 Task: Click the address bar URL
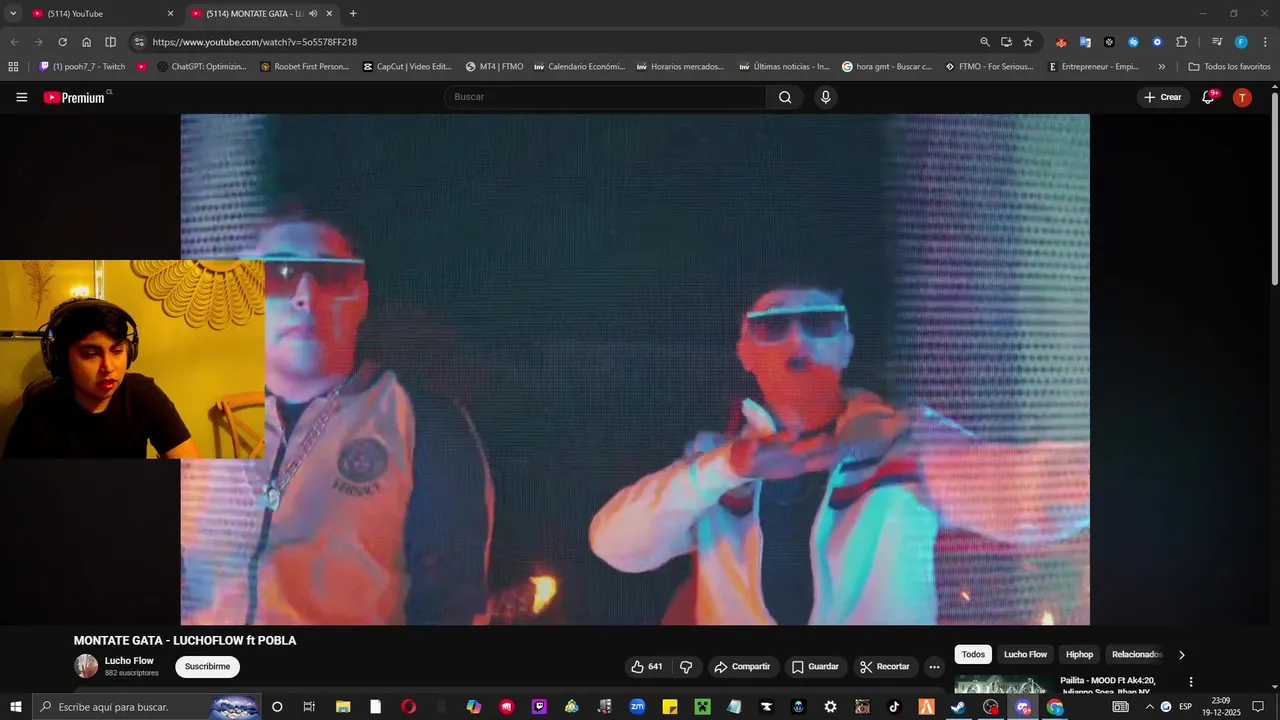[255, 42]
